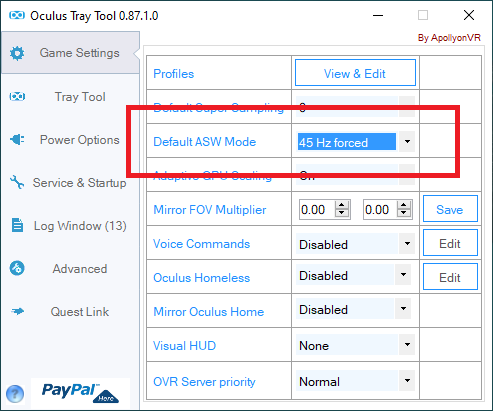Image resolution: width=493 pixels, height=411 pixels.
Task: Click the Quest Link arrow icon
Action: (x=18, y=311)
